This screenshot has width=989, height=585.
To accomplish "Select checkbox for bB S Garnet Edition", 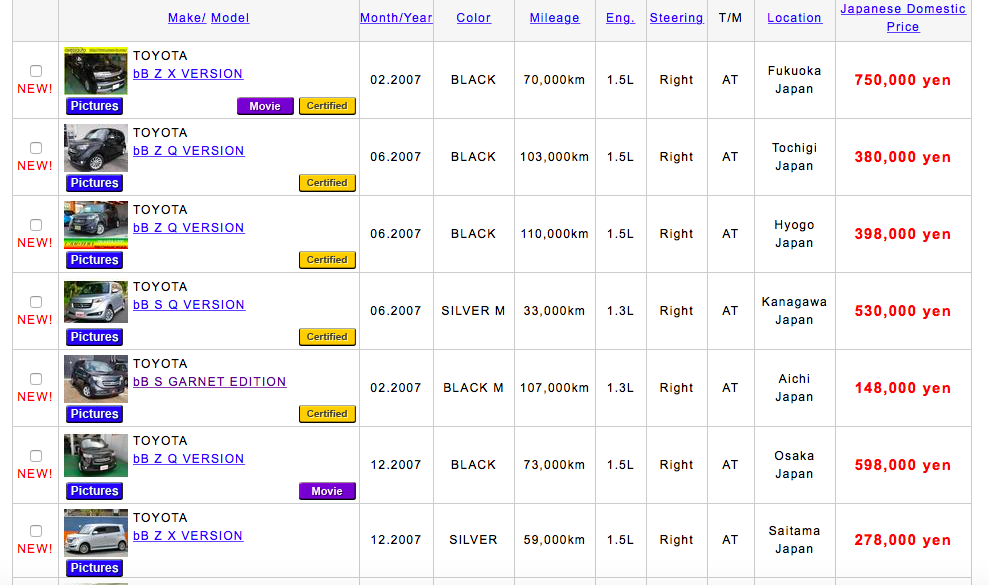I will pyautogui.click(x=36, y=379).
